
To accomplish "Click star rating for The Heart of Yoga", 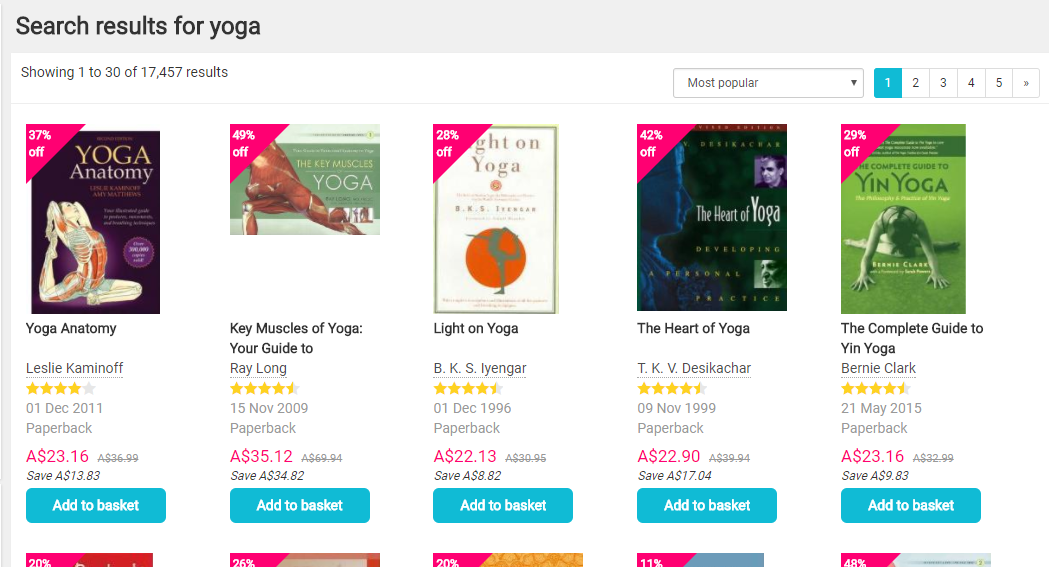I will [x=672, y=389].
